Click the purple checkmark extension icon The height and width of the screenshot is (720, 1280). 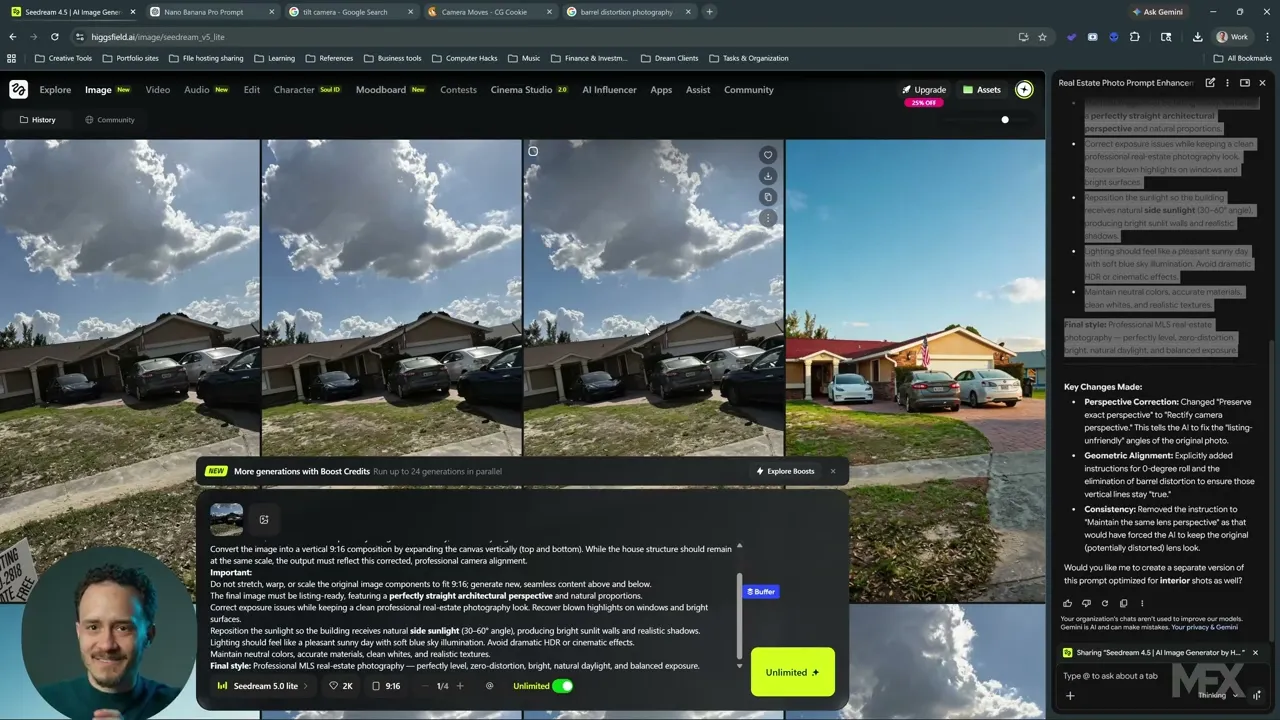point(1071,37)
